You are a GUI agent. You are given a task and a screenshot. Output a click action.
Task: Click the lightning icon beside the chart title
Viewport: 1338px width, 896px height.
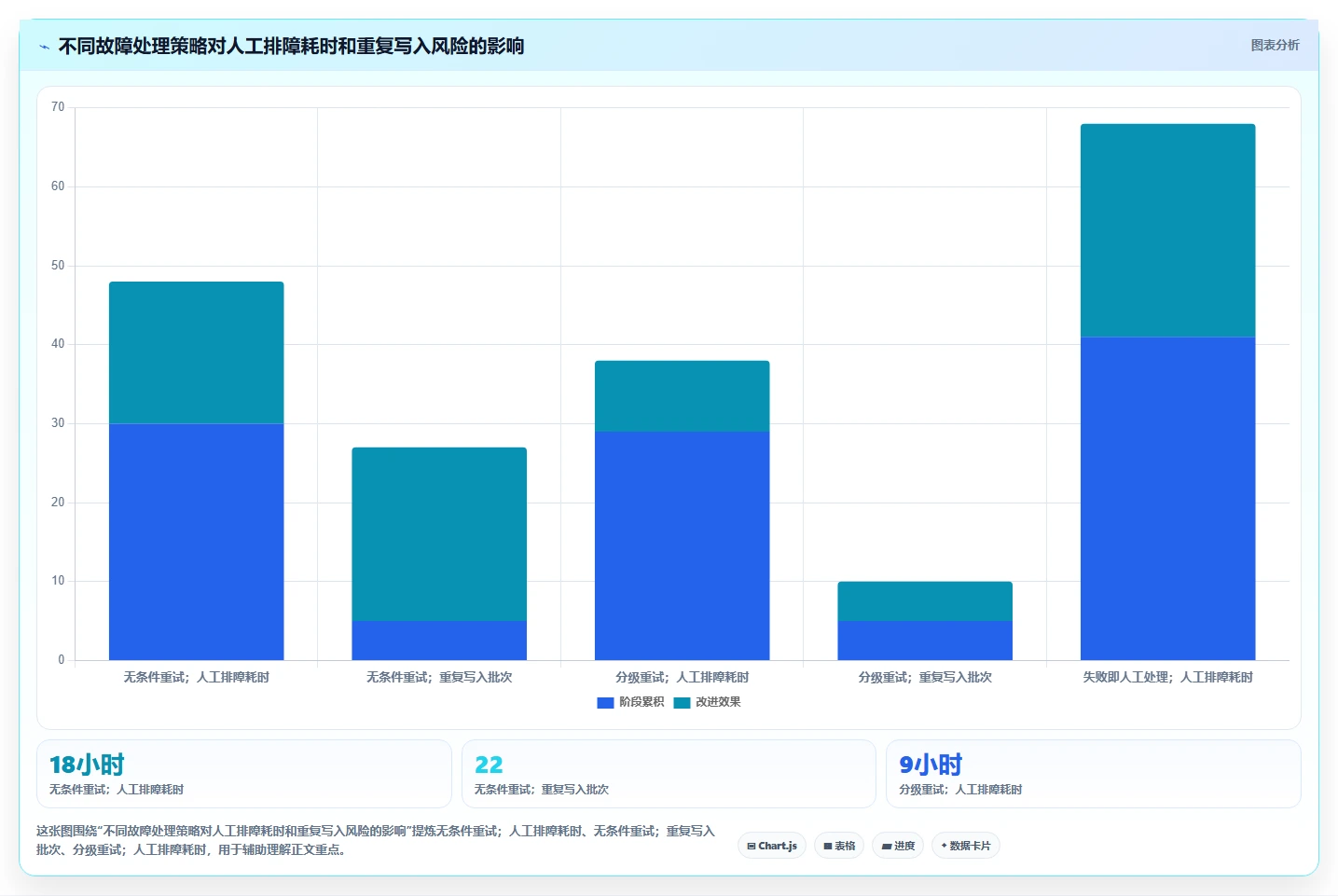(44, 47)
